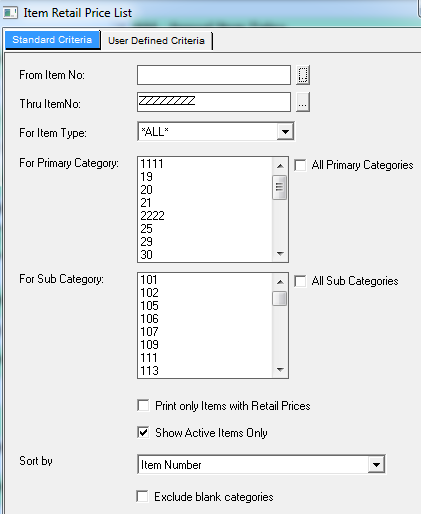Expand the For Item Type dropdown
Screen dimensions: 421x514
pos(285,132)
